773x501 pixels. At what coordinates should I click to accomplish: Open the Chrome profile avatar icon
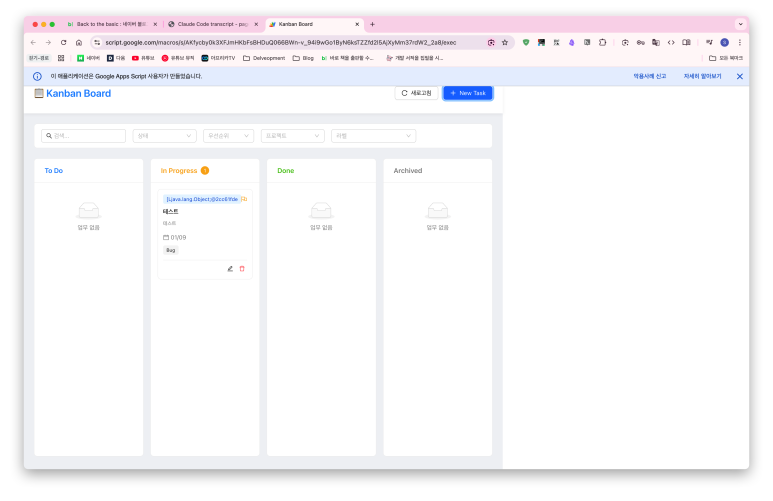tap(724, 42)
